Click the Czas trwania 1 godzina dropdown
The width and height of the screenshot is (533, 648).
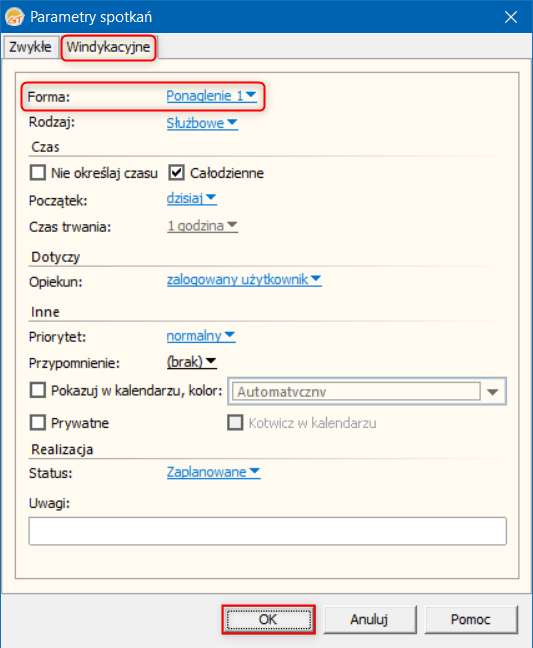click(x=202, y=226)
